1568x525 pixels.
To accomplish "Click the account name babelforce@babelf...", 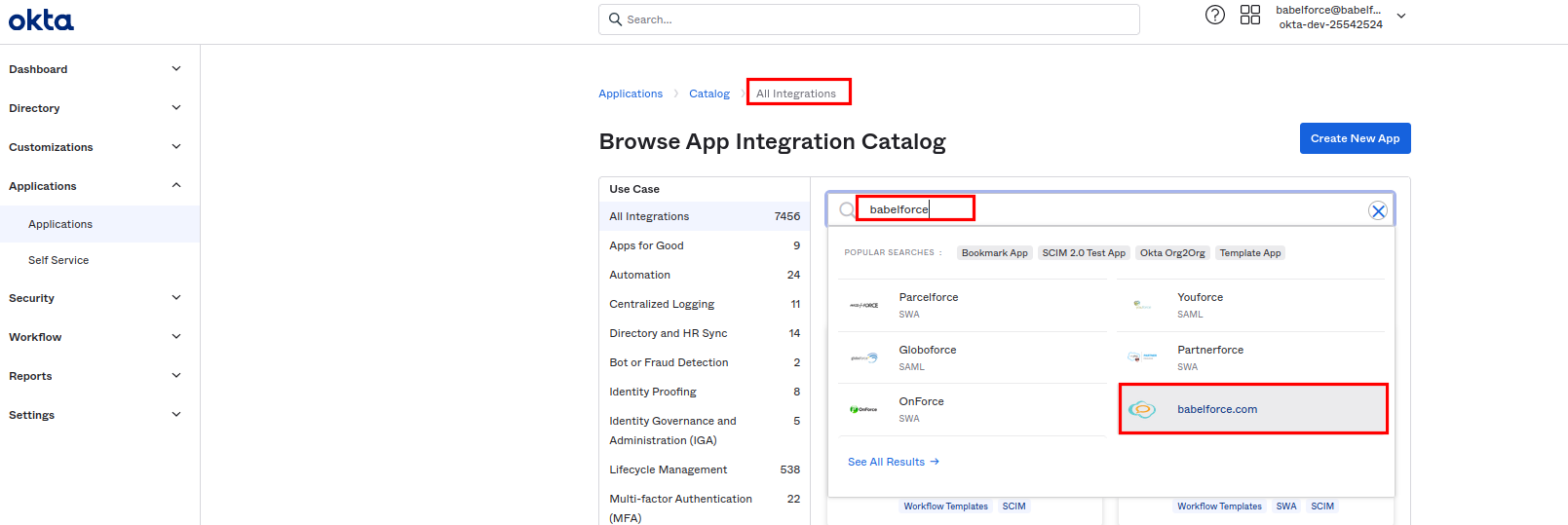I will tap(1328, 10).
